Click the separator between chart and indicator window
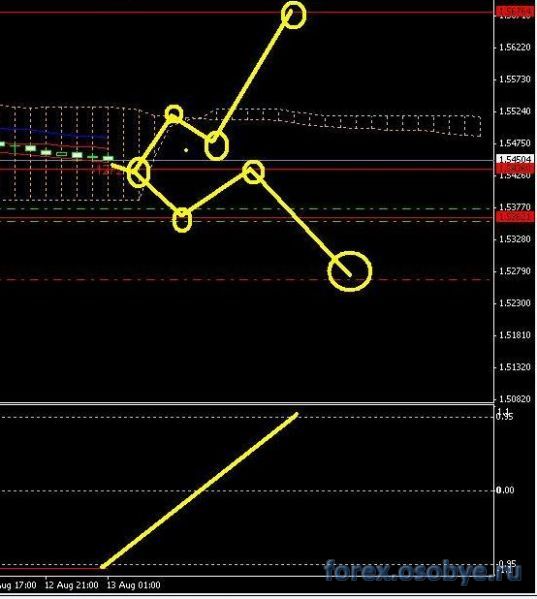 [x=247, y=403]
